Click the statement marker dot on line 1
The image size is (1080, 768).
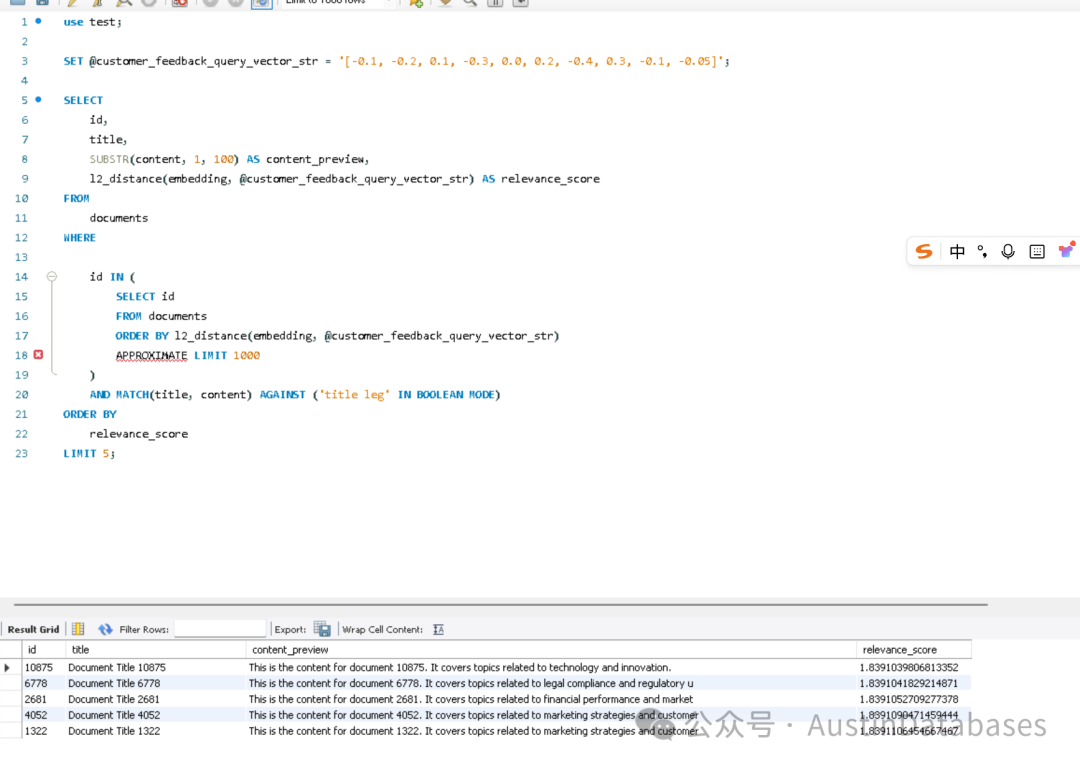coord(39,21)
